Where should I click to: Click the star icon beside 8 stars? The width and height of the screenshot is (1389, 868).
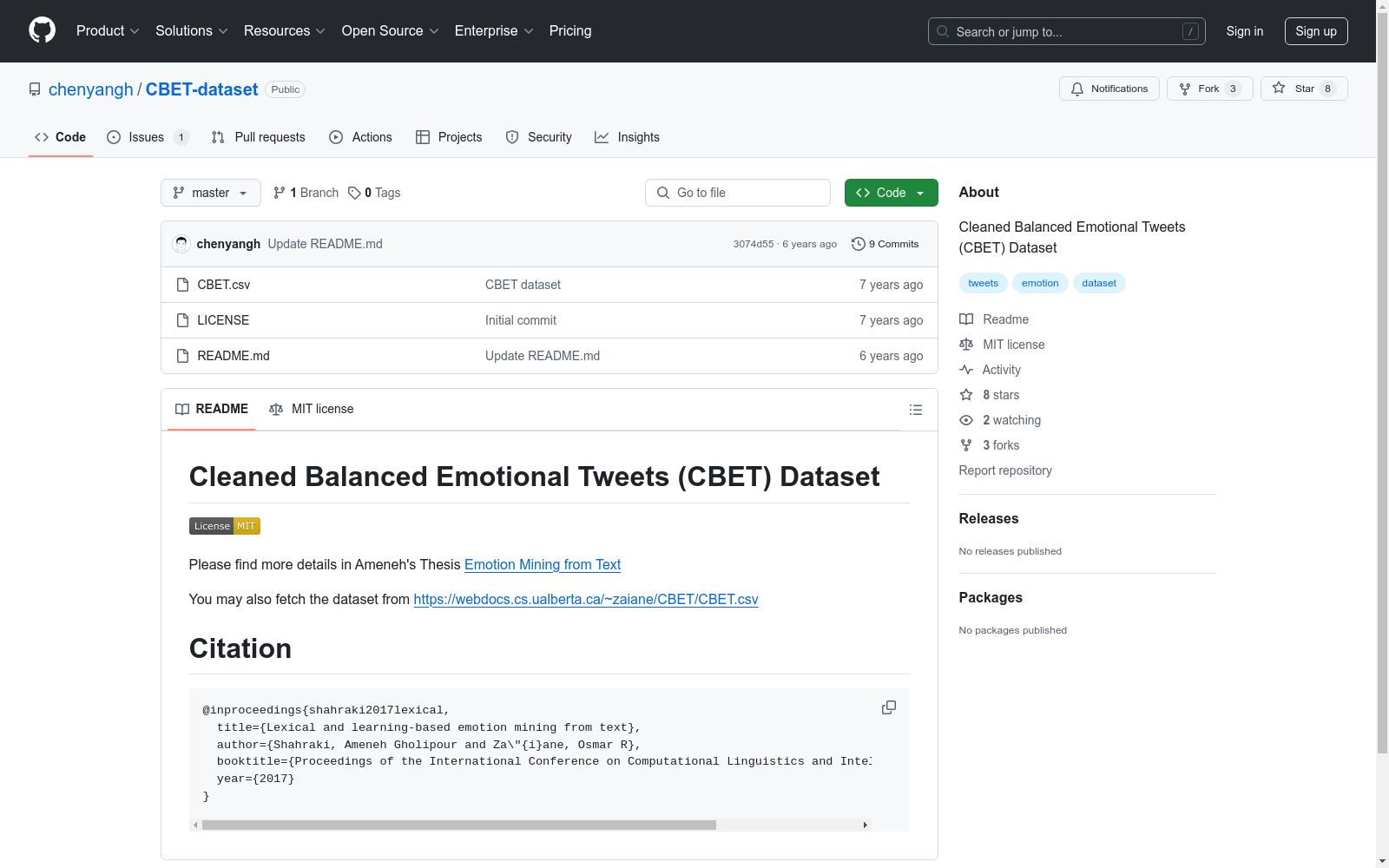(x=966, y=395)
